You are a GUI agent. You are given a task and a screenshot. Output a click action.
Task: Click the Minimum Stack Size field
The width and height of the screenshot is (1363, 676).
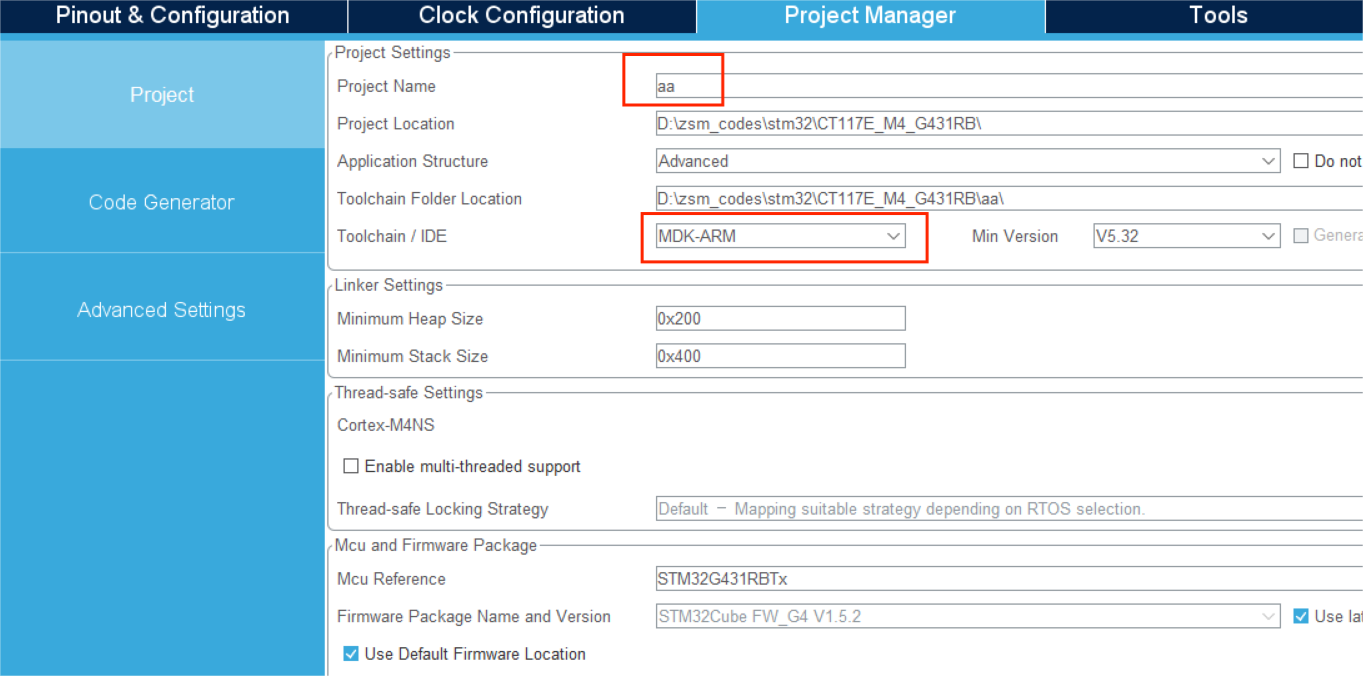780,356
